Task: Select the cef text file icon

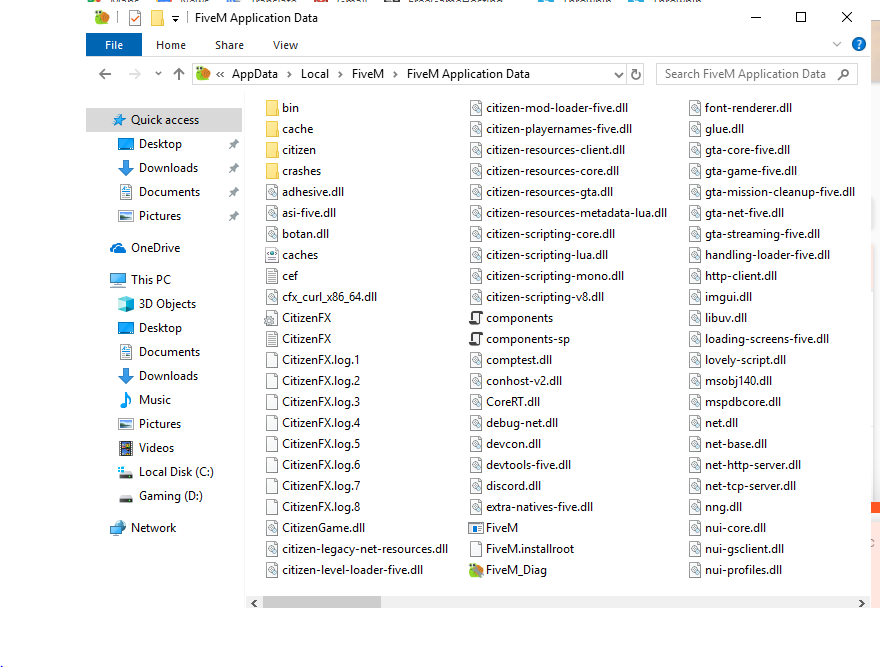Action: click(272, 276)
